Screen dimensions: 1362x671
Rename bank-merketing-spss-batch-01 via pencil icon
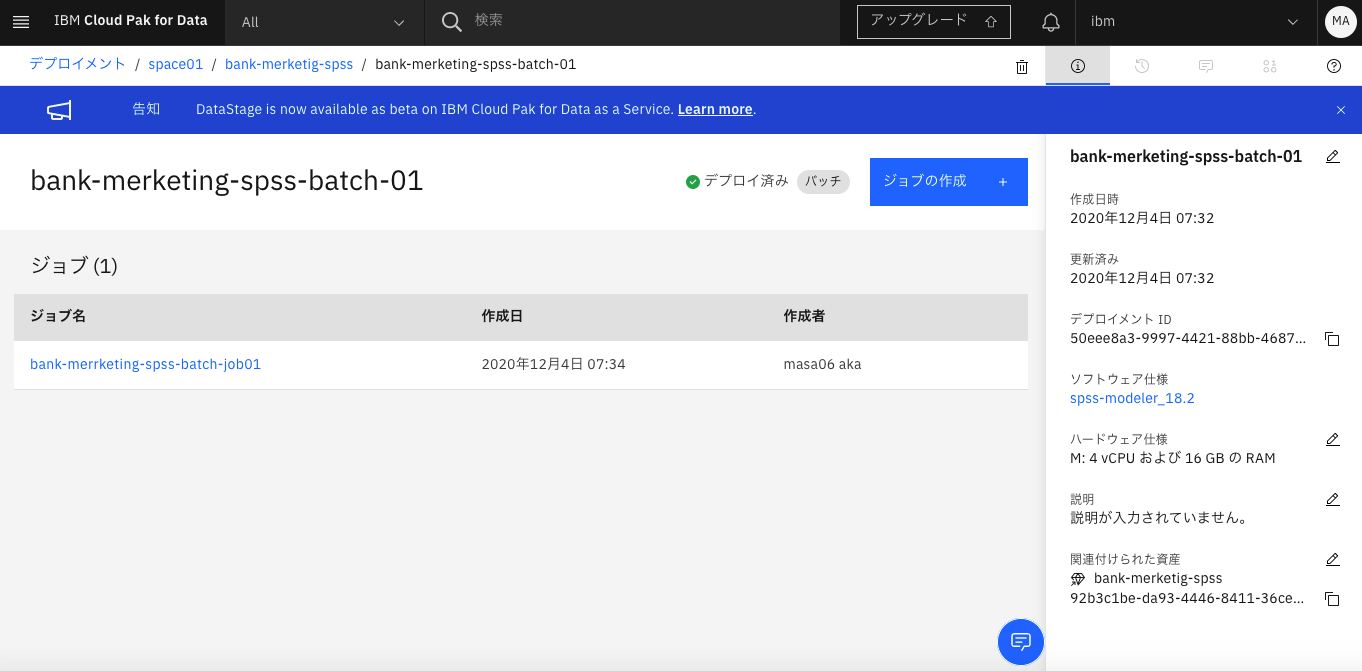pyautogui.click(x=1332, y=156)
